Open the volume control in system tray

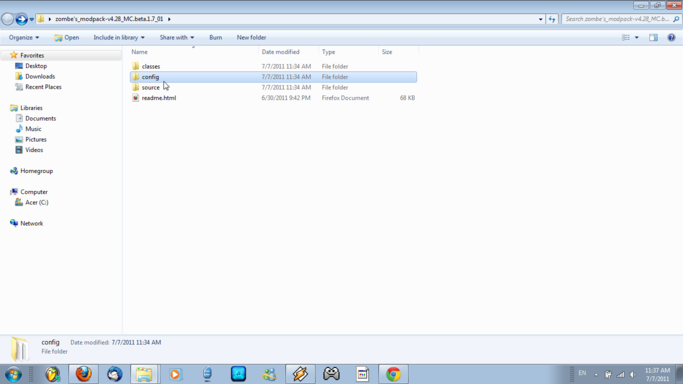click(632, 374)
